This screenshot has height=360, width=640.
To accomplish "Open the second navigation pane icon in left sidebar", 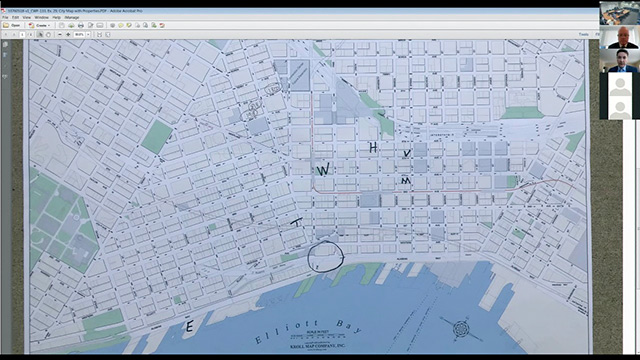I will click(x=5, y=55).
